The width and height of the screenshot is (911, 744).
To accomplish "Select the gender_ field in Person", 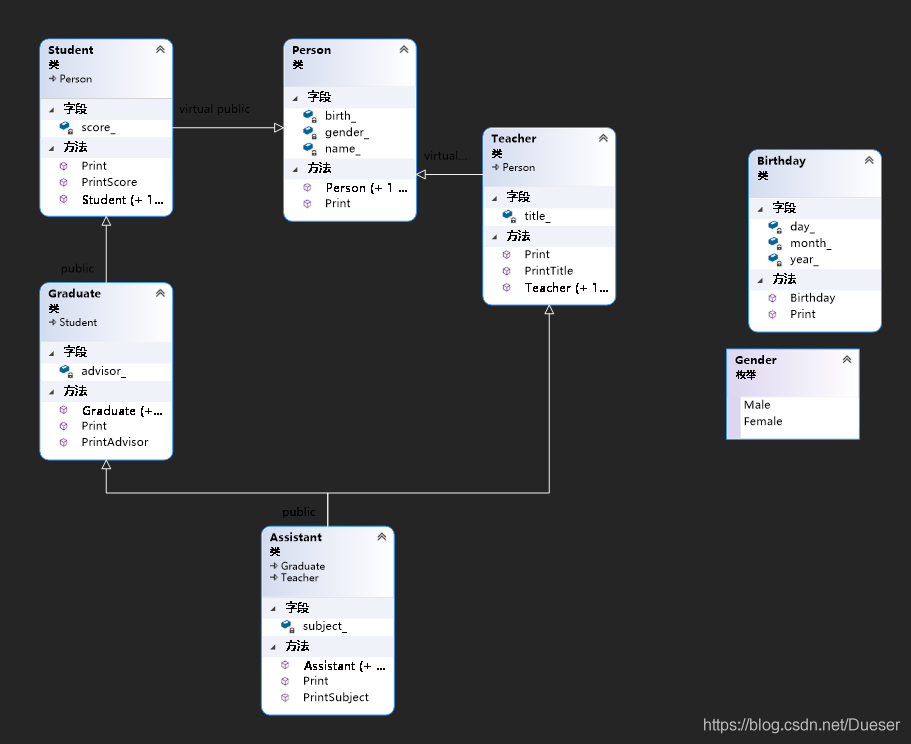I will coord(346,132).
